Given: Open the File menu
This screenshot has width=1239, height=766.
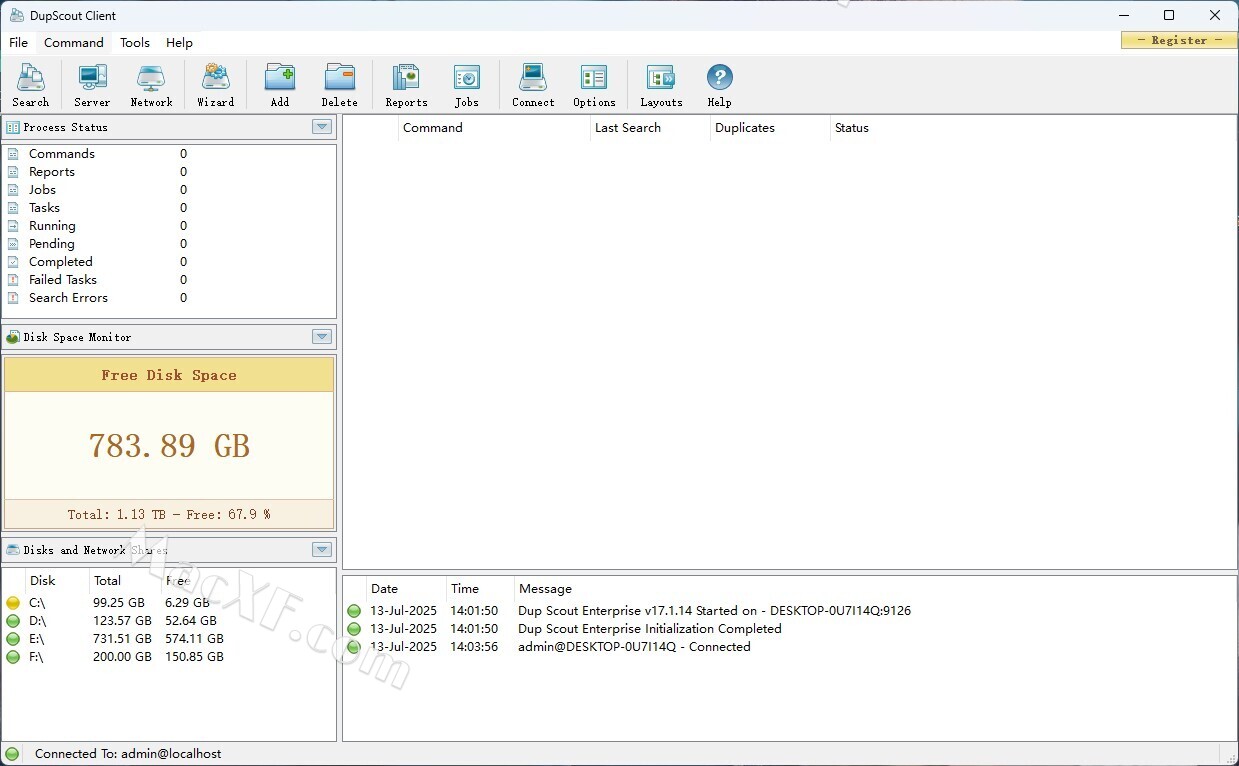Looking at the screenshot, I should click(x=19, y=43).
